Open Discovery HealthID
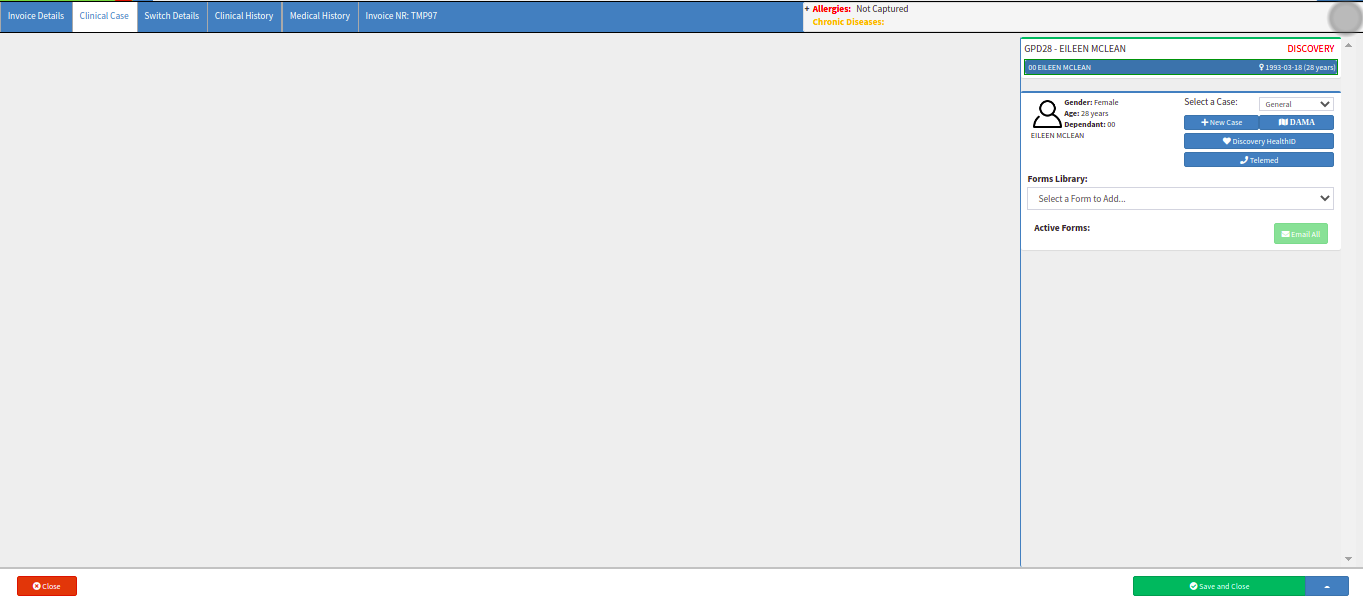The image size is (1363, 600). tap(1259, 141)
